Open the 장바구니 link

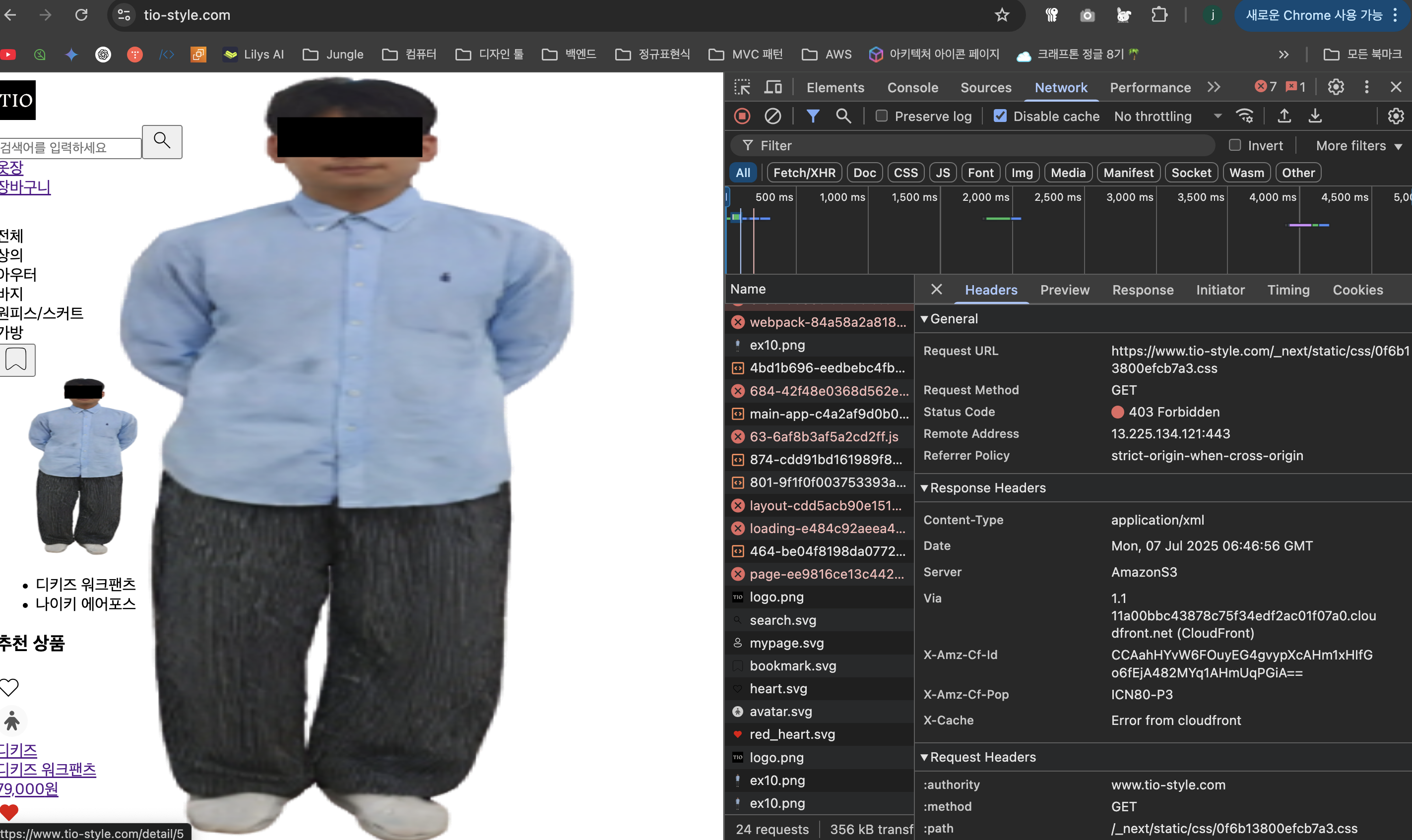25,187
